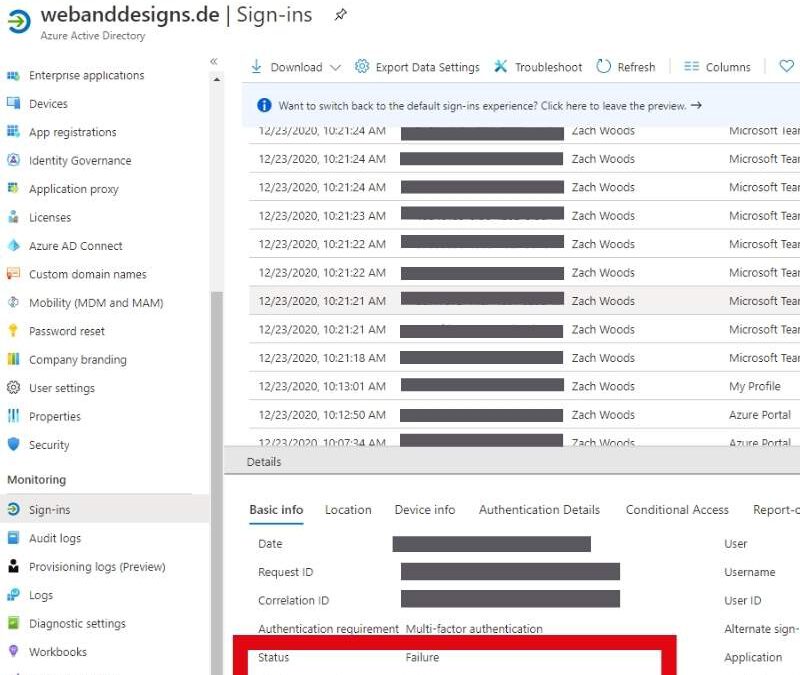This screenshot has height=675, width=800.
Task: Click the Properties bars icon
Action: (x=13, y=416)
